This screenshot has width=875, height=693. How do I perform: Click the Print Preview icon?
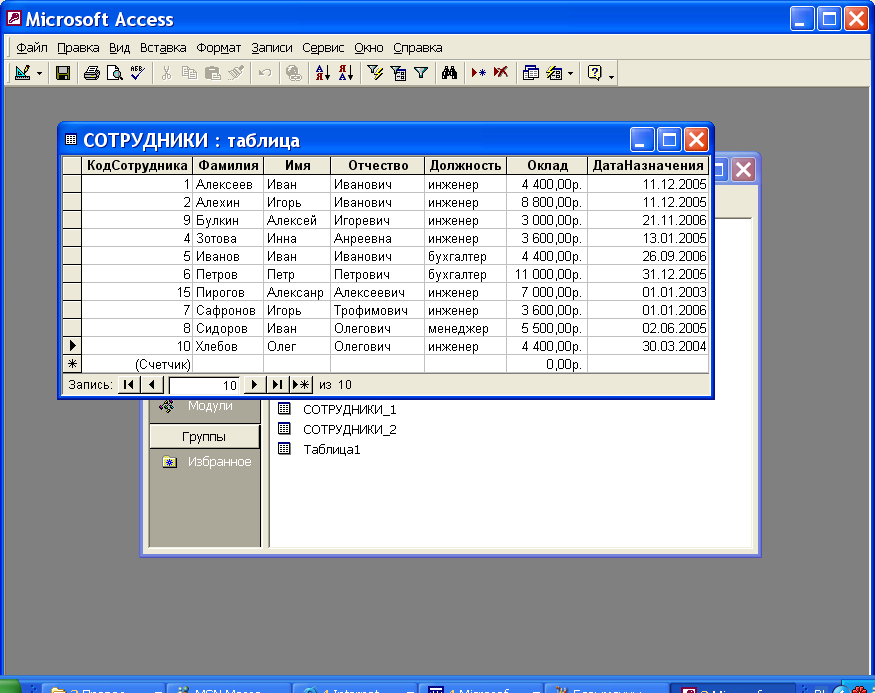coord(114,73)
